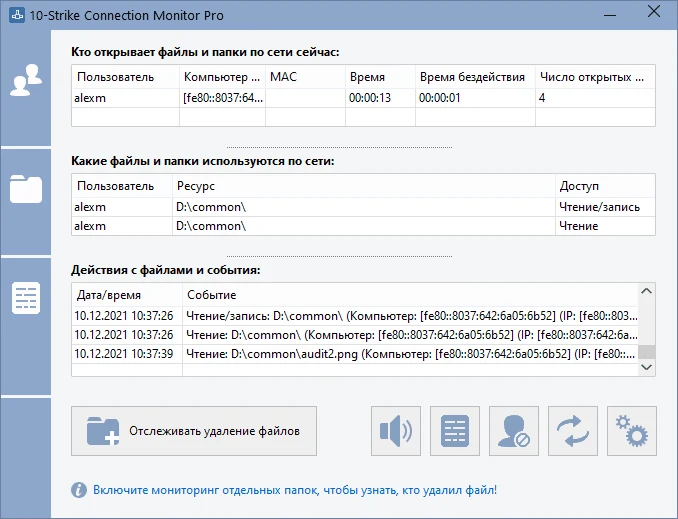Sort by Дата/время column header

click(x=127, y=295)
